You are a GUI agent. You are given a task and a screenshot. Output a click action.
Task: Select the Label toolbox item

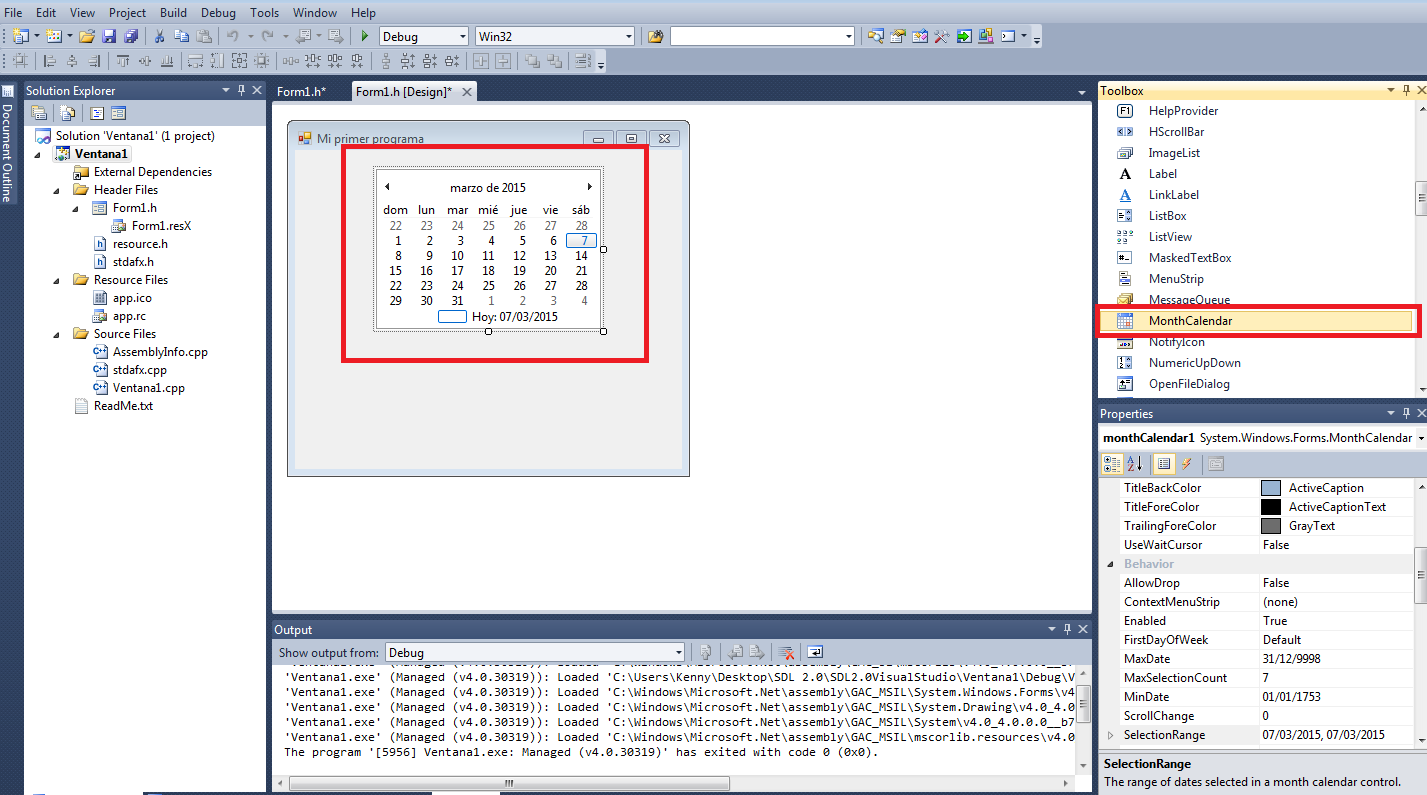pos(1162,174)
